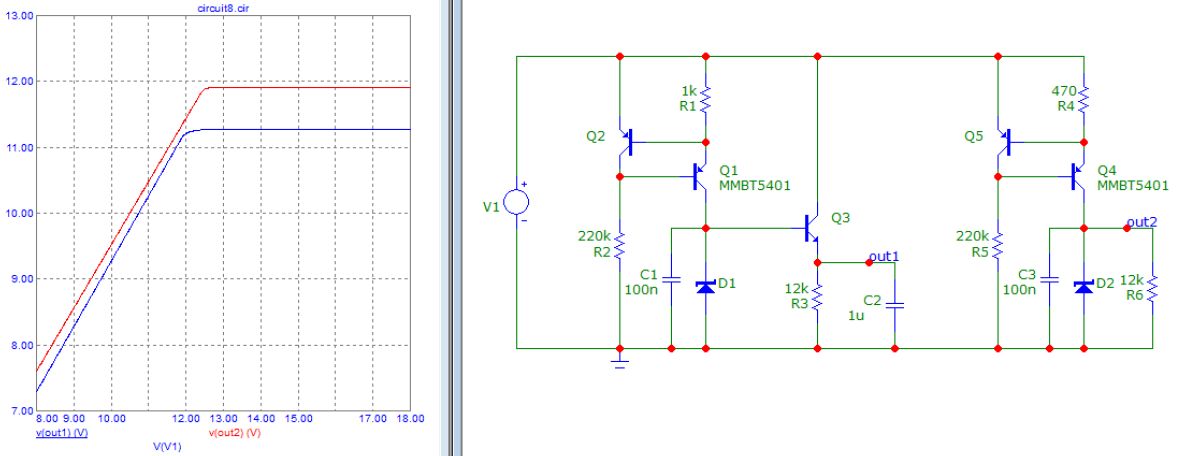
Task: Click the 11.00 y-axis value
Action: [x=19, y=148]
